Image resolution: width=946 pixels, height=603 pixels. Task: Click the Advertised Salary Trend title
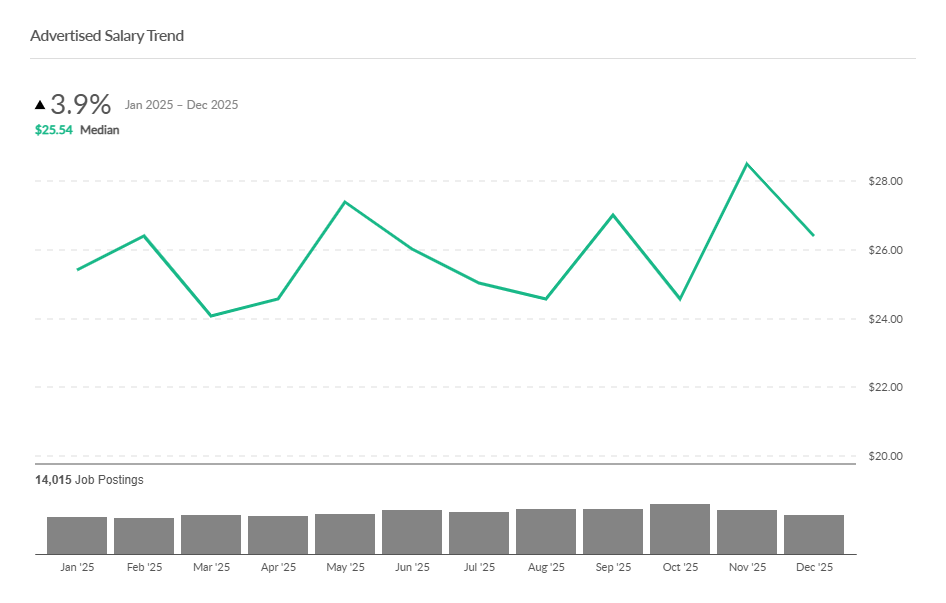[x=107, y=36]
